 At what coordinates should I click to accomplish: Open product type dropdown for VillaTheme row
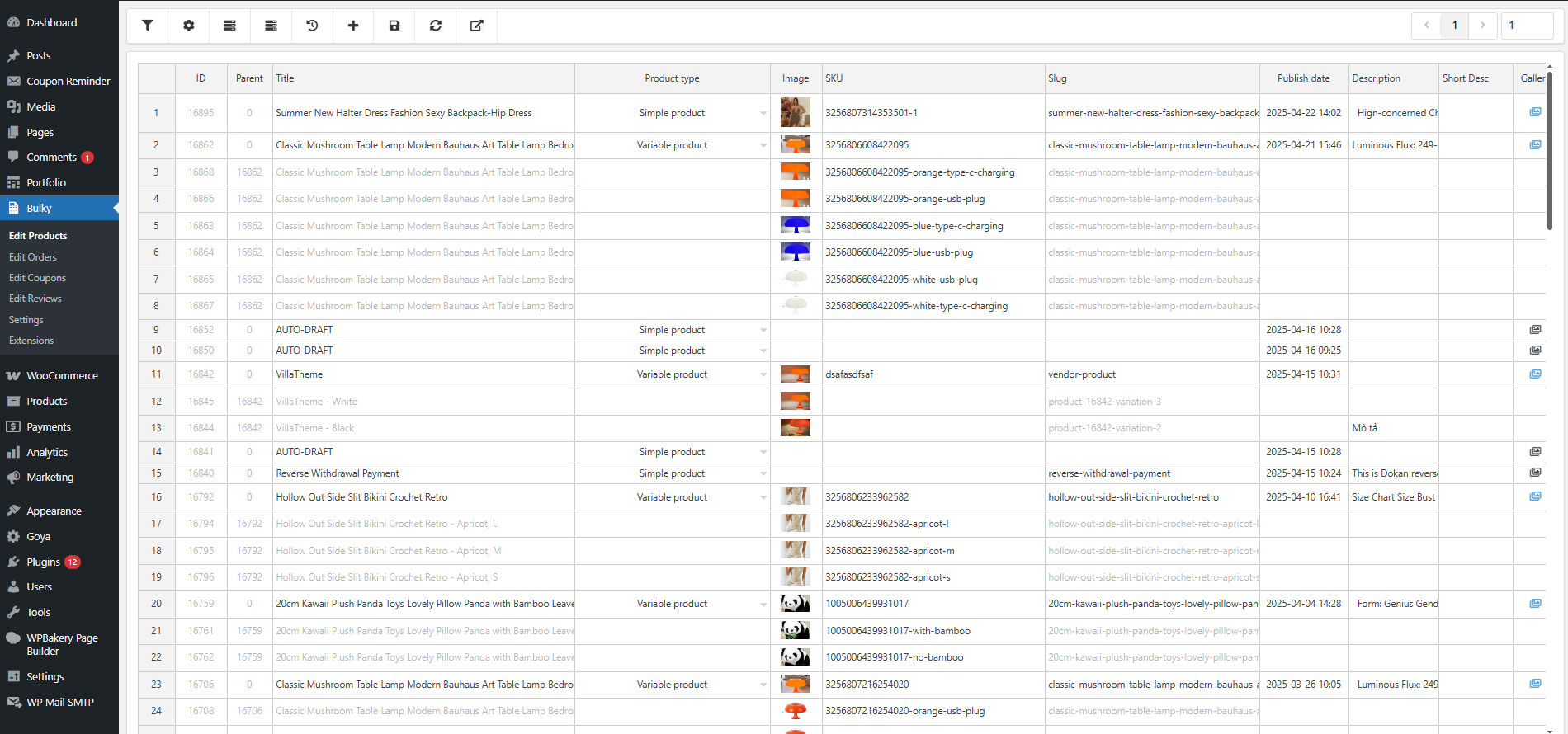(763, 374)
